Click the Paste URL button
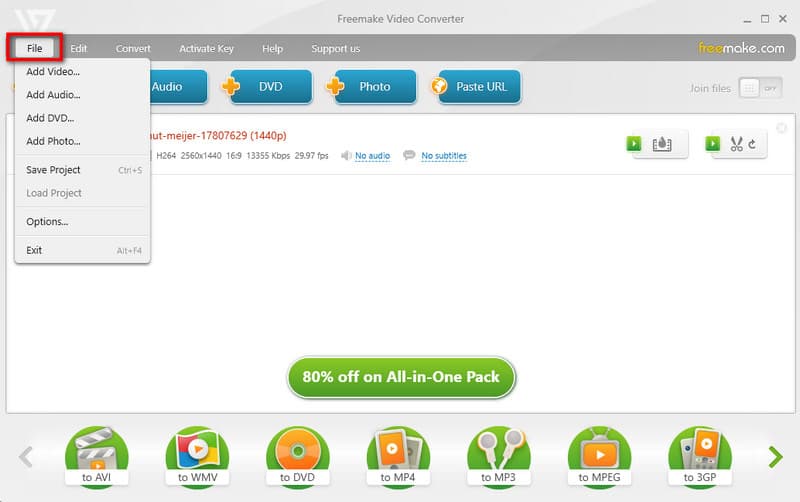 [x=480, y=87]
